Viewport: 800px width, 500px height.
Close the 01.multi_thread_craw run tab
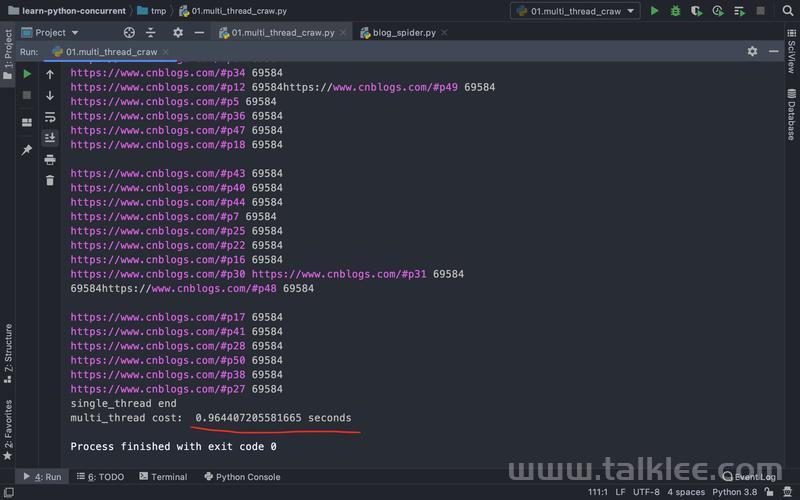tap(165, 52)
